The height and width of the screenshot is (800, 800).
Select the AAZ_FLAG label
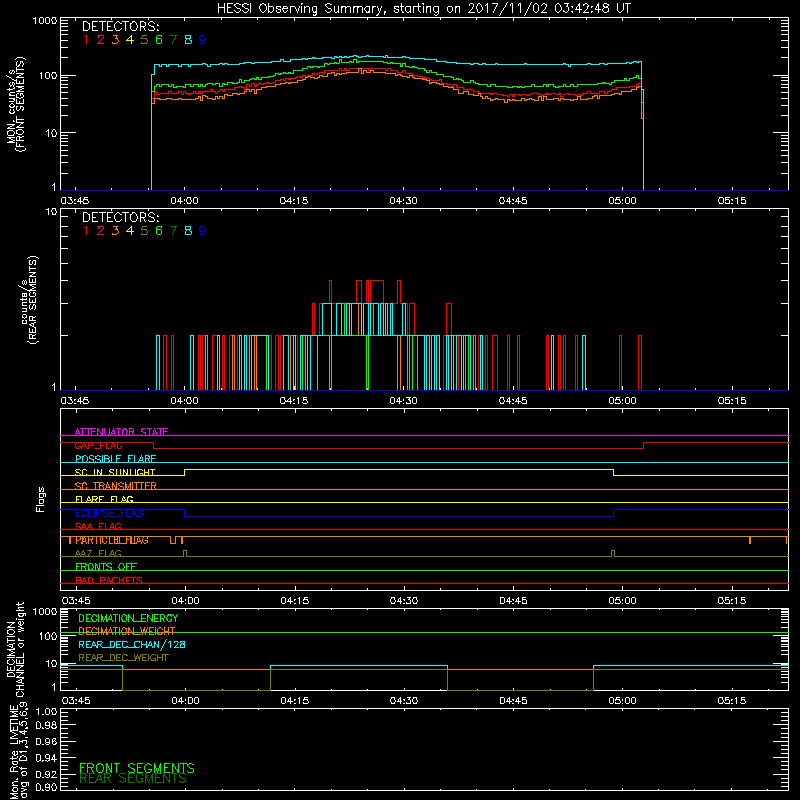tap(98, 554)
